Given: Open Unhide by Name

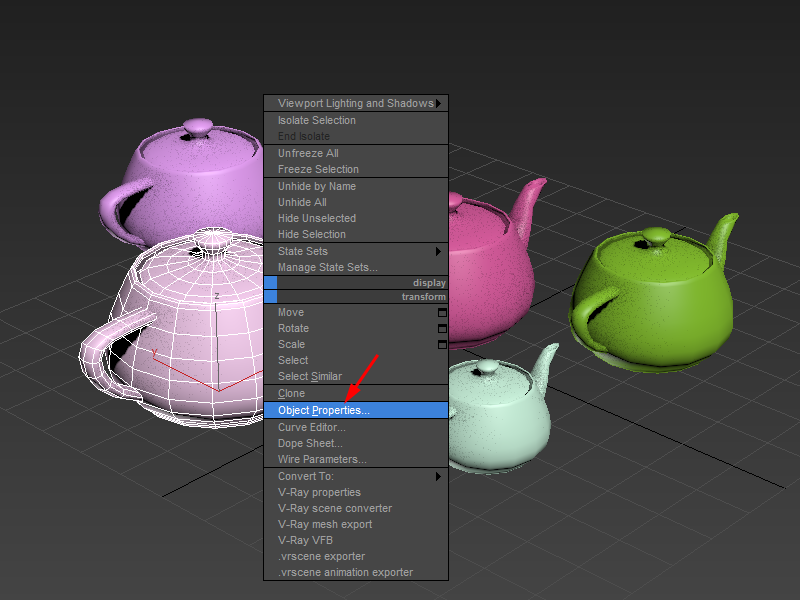Looking at the screenshot, I should click(x=356, y=186).
